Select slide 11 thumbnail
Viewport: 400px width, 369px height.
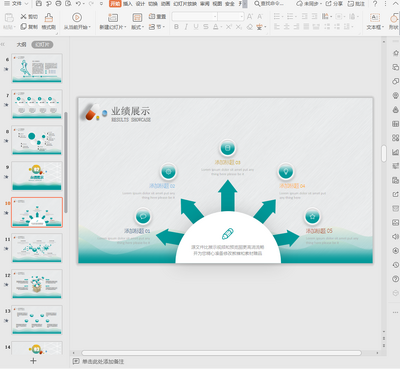pyautogui.click(x=37, y=248)
